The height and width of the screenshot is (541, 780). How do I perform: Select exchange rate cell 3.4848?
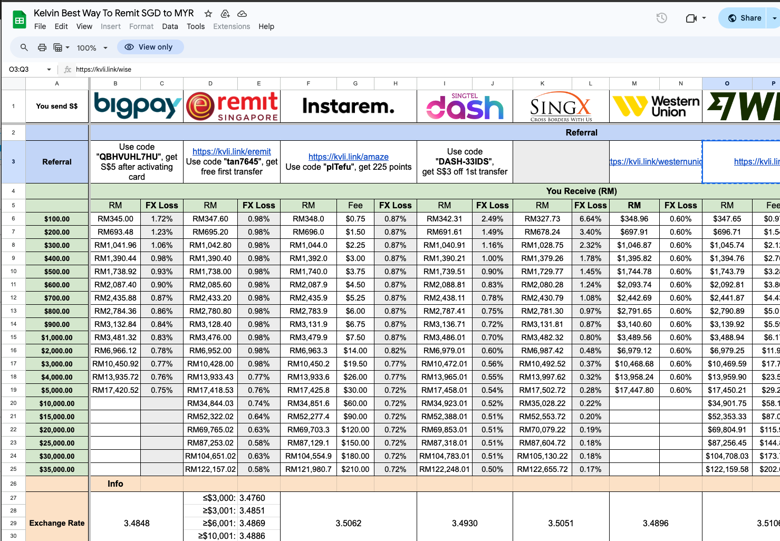tap(137, 523)
